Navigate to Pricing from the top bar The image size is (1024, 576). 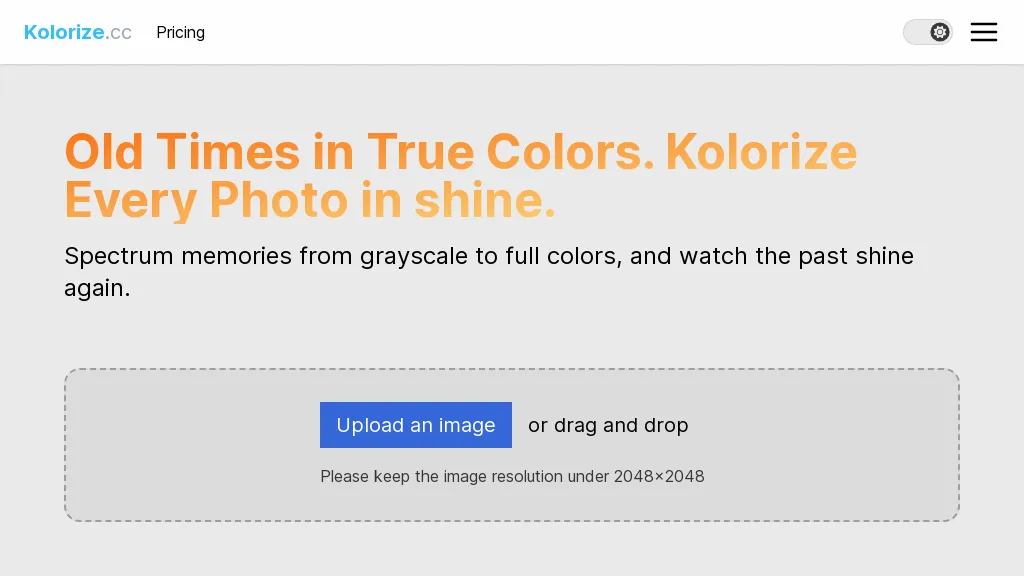[x=180, y=32]
